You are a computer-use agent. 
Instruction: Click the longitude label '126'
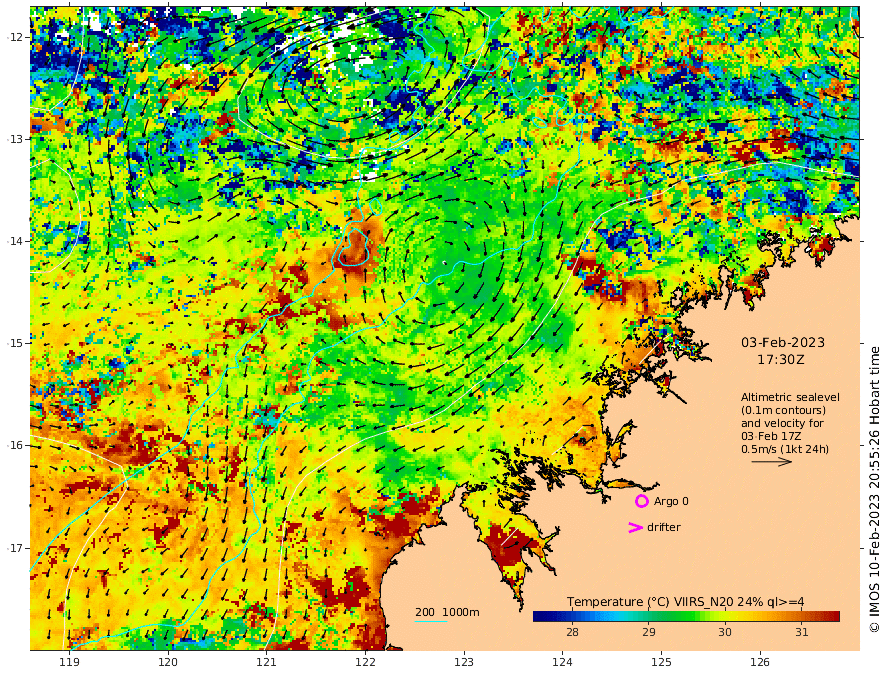[x=760, y=663]
